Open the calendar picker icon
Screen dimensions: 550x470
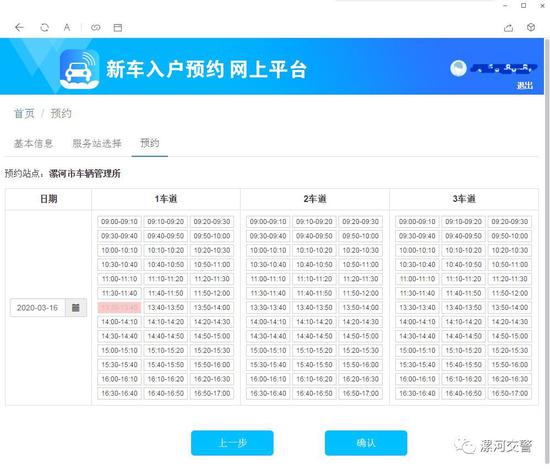[x=76, y=308]
